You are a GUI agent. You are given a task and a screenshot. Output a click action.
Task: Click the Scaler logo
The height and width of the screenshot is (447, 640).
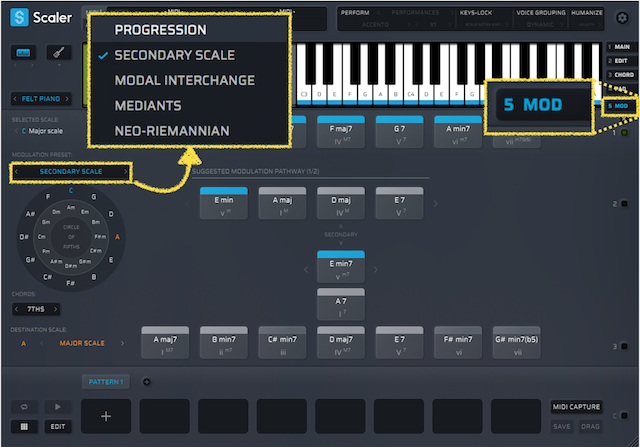point(41,18)
